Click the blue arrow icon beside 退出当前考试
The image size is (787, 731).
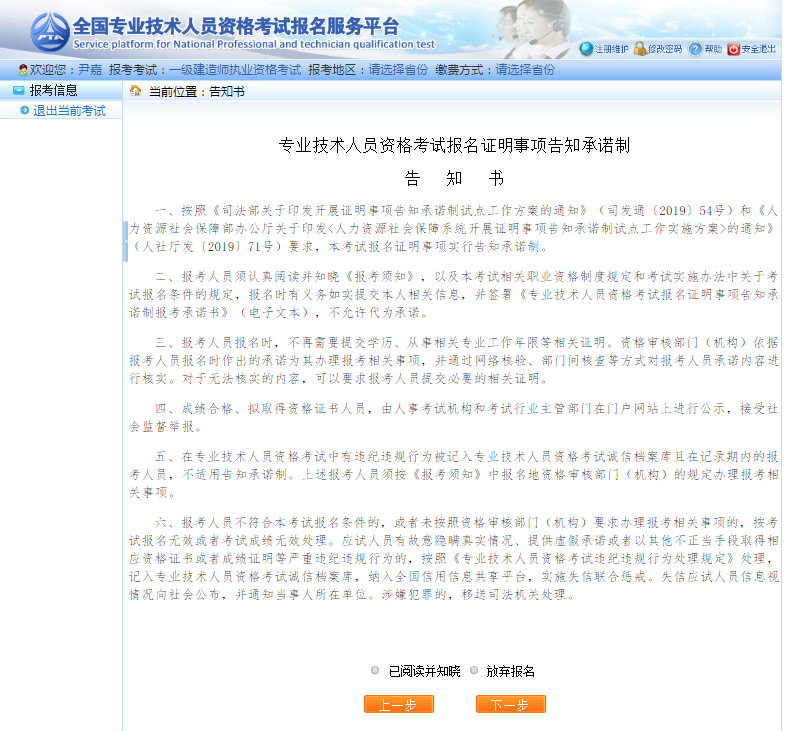(25, 110)
